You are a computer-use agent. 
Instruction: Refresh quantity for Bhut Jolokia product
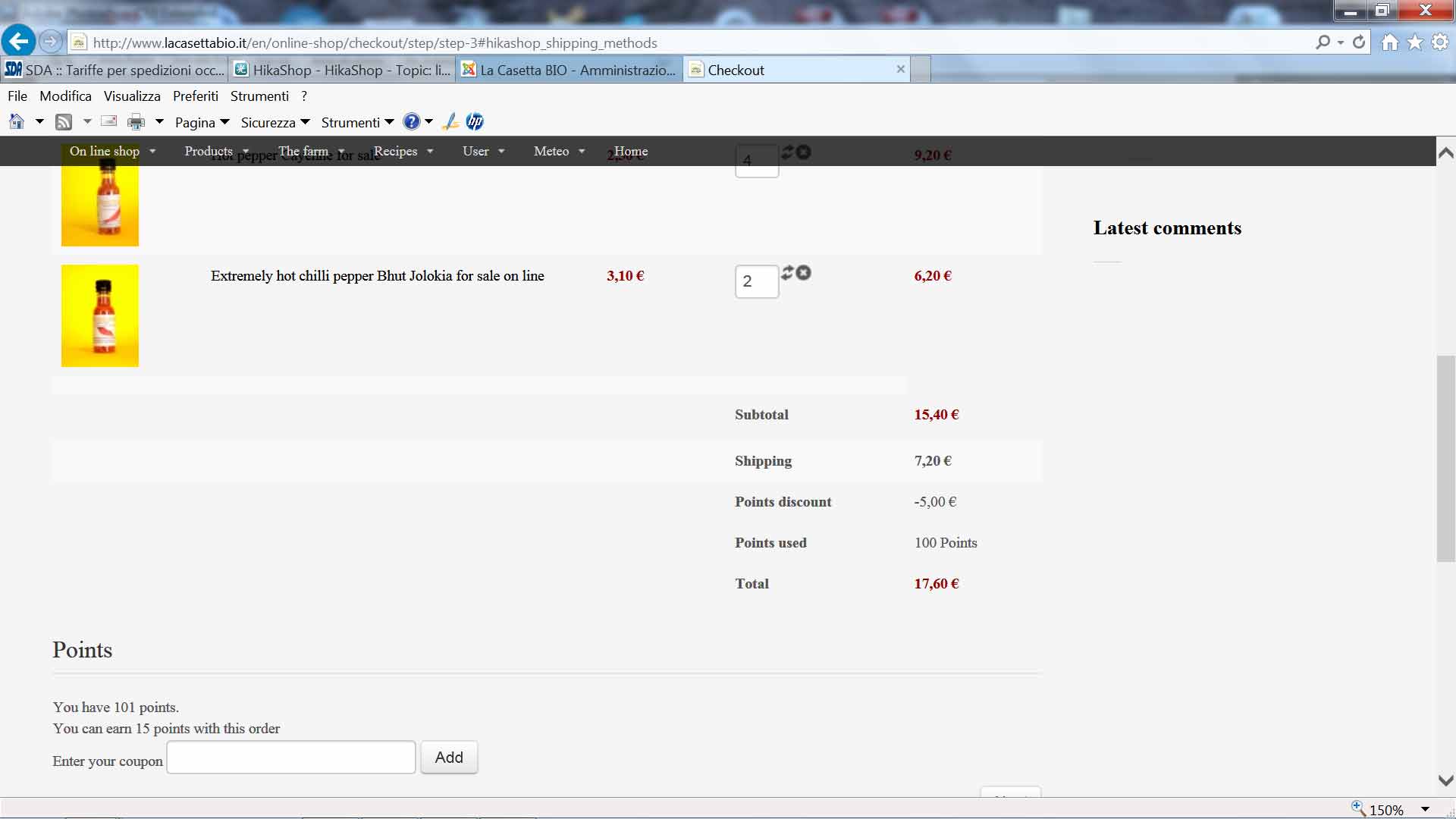click(x=787, y=272)
